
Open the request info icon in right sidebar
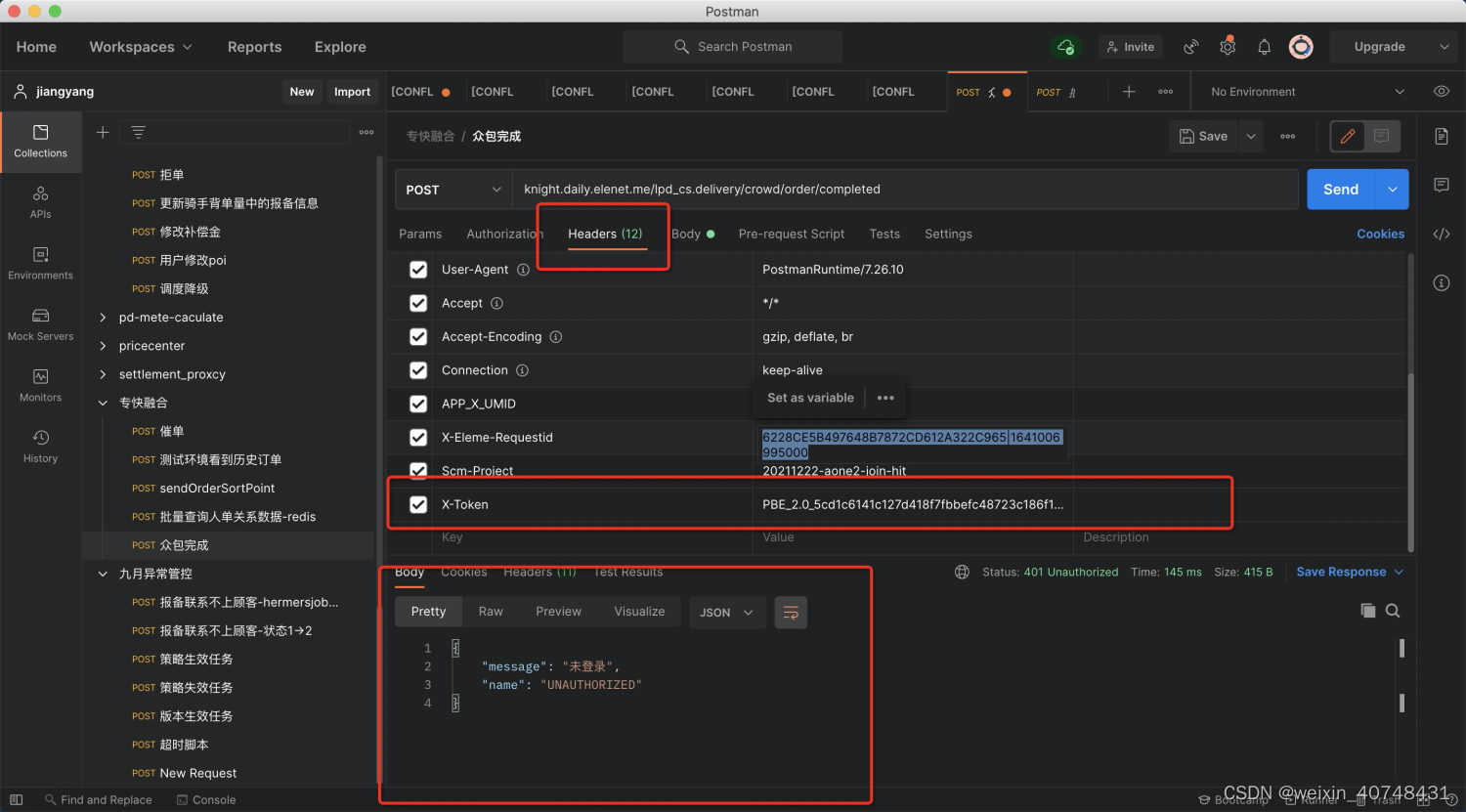tap(1442, 282)
